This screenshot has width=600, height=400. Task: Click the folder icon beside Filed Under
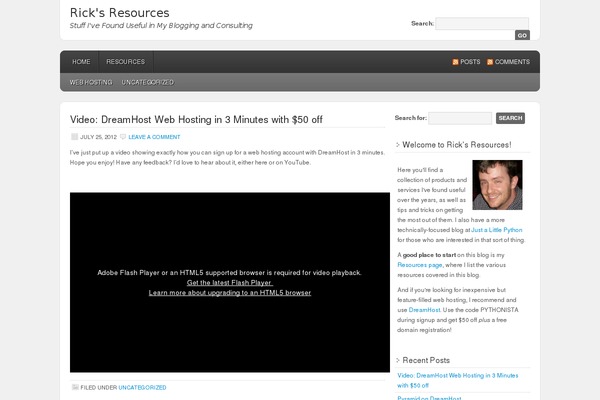click(x=75, y=387)
